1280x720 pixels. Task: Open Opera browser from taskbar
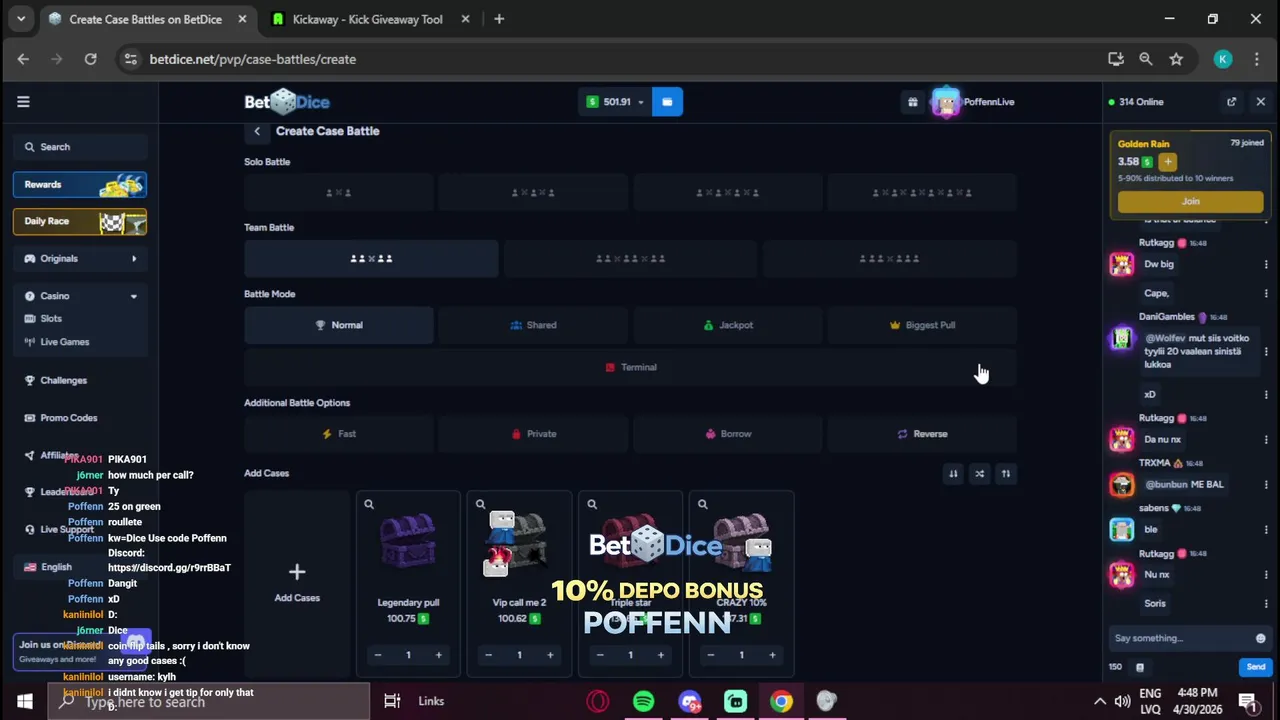(598, 701)
